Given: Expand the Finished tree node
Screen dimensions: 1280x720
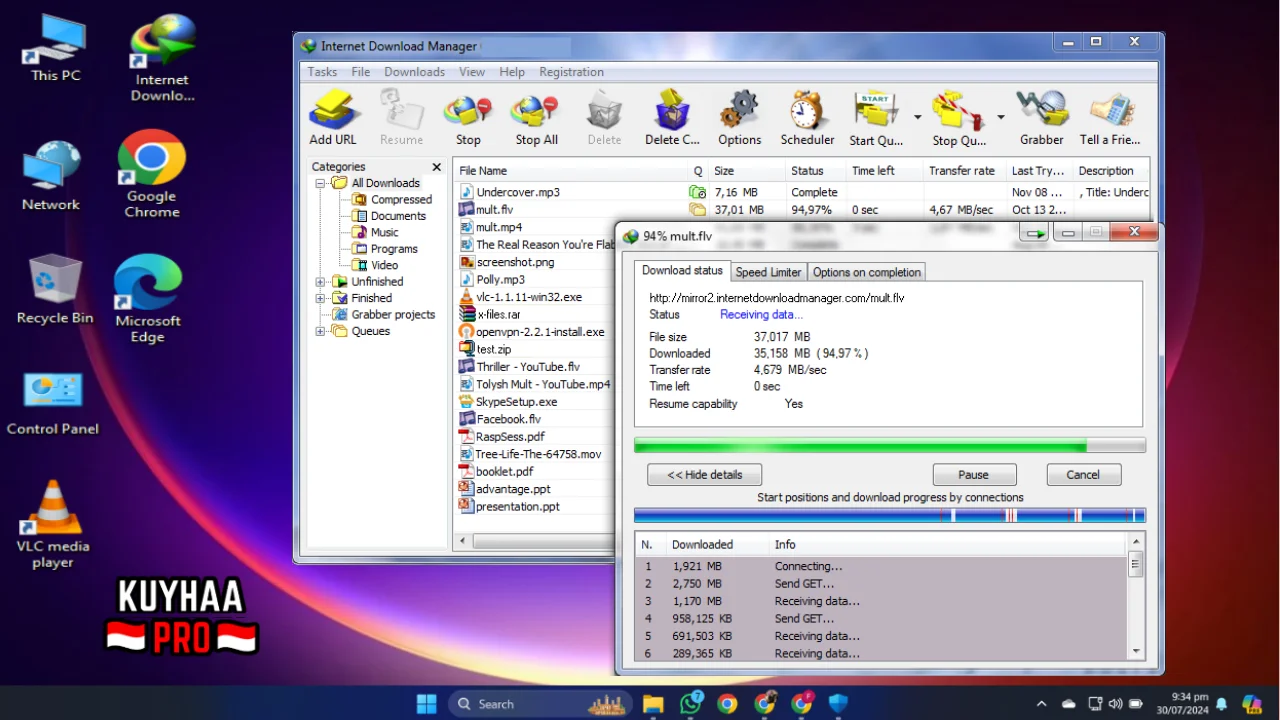Looking at the screenshot, I should click(x=321, y=298).
